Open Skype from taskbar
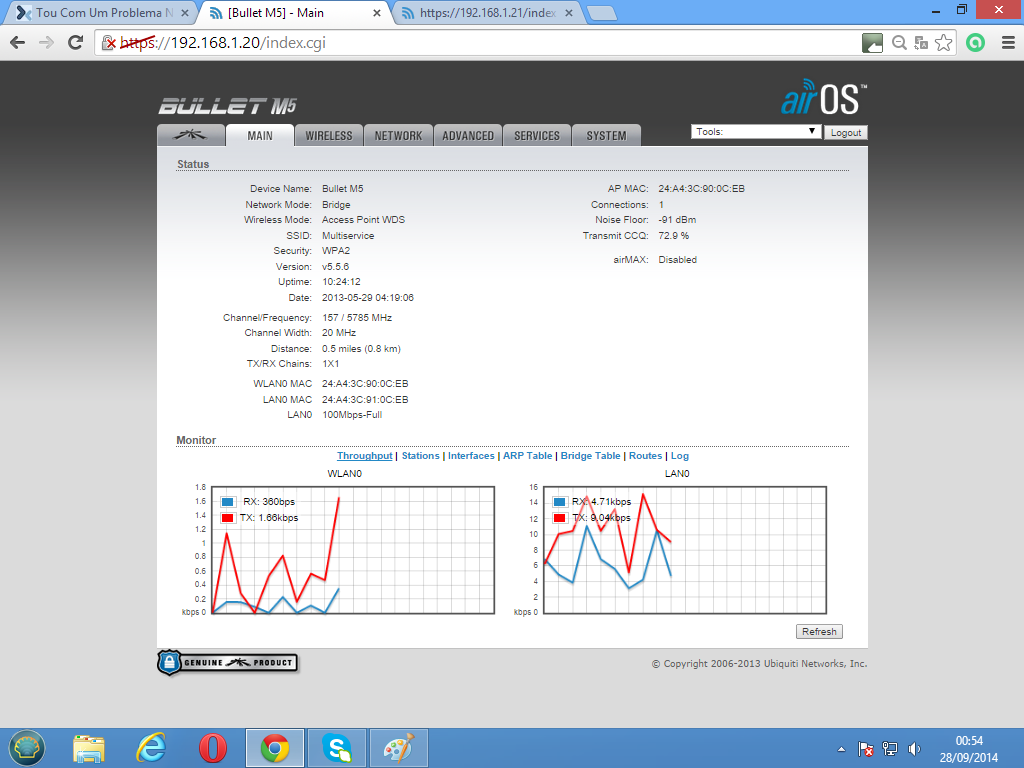The width and height of the screenshot is (1024, 768). point(337,748)
